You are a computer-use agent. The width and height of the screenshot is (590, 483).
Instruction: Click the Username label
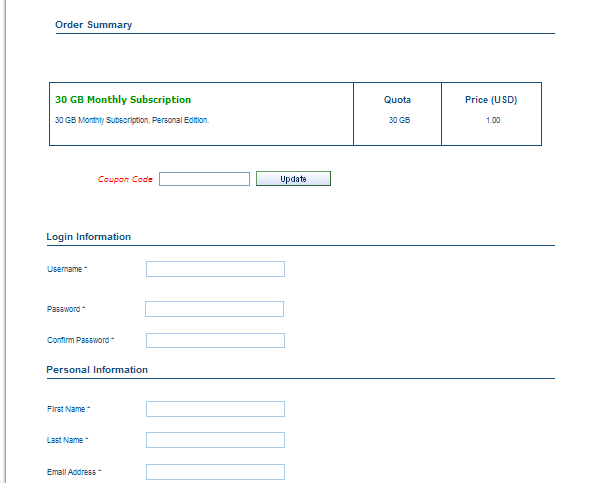click(x=67, y=269)
